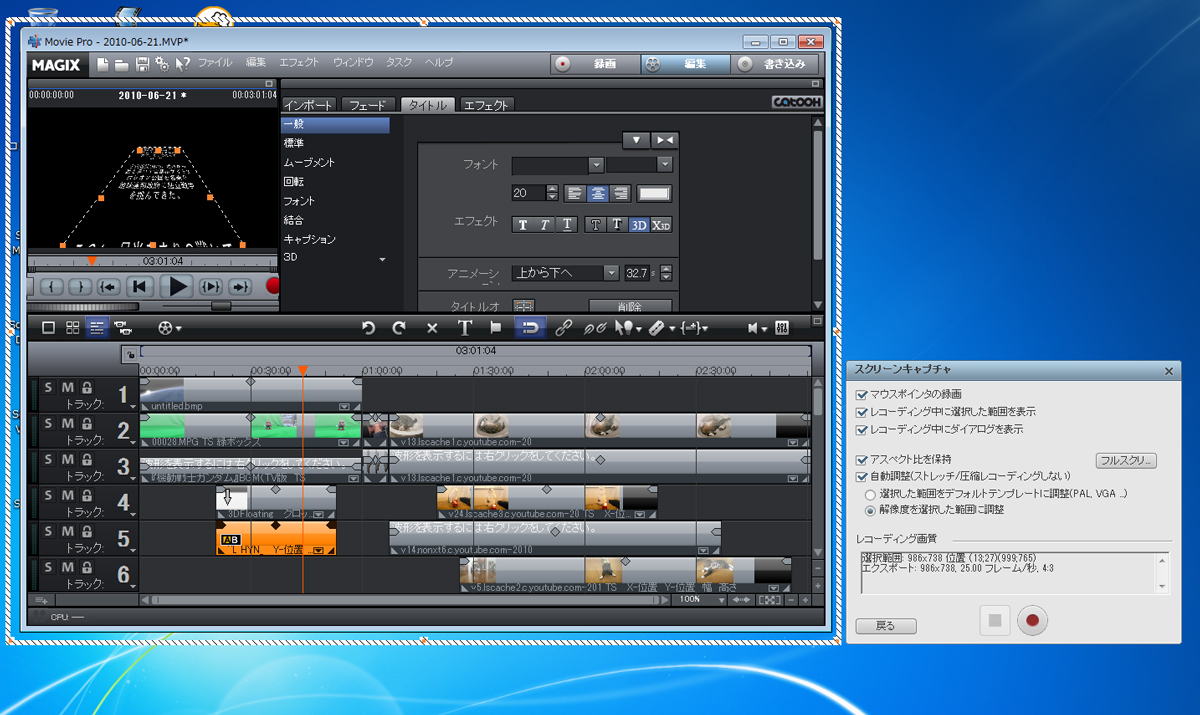This screenshot has height=715, width=1200.
Task: Lock track 3 with padlock
Action: tap(87, 460)
